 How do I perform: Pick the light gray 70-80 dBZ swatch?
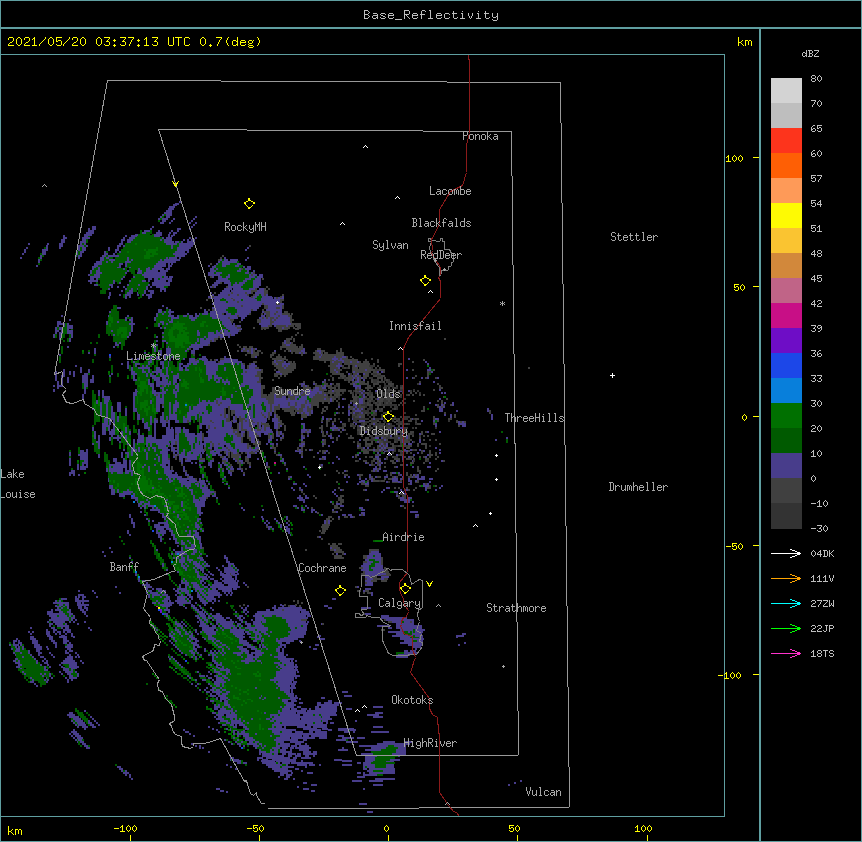click(x=786, y=91)
